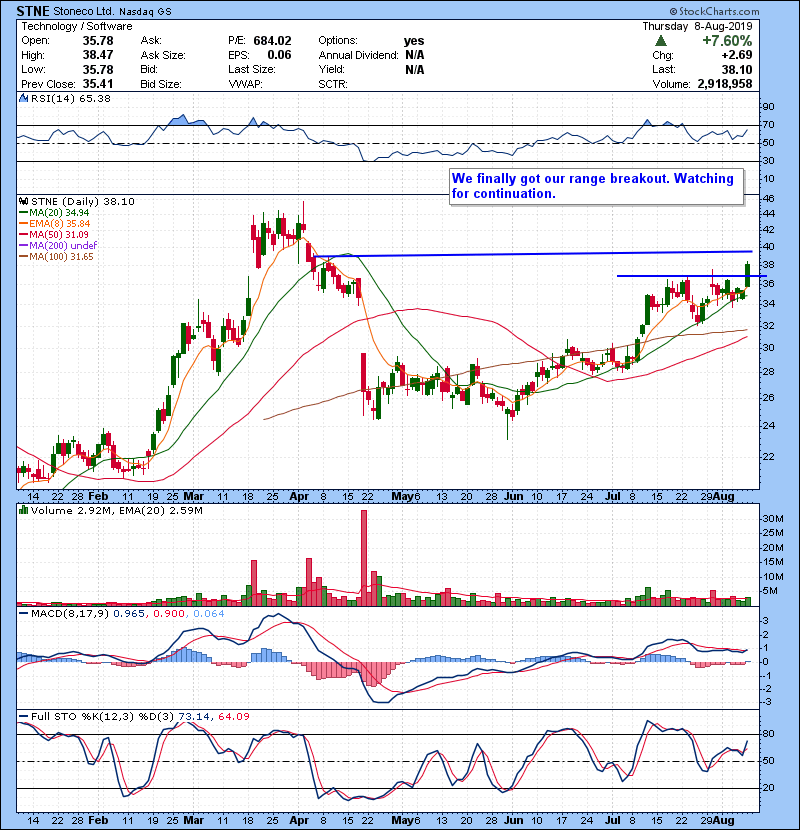The width and height of the screenshot is (800, 830).
Task: Click the MACD histogram value 0.064
Action: click(x=209, y=614)
